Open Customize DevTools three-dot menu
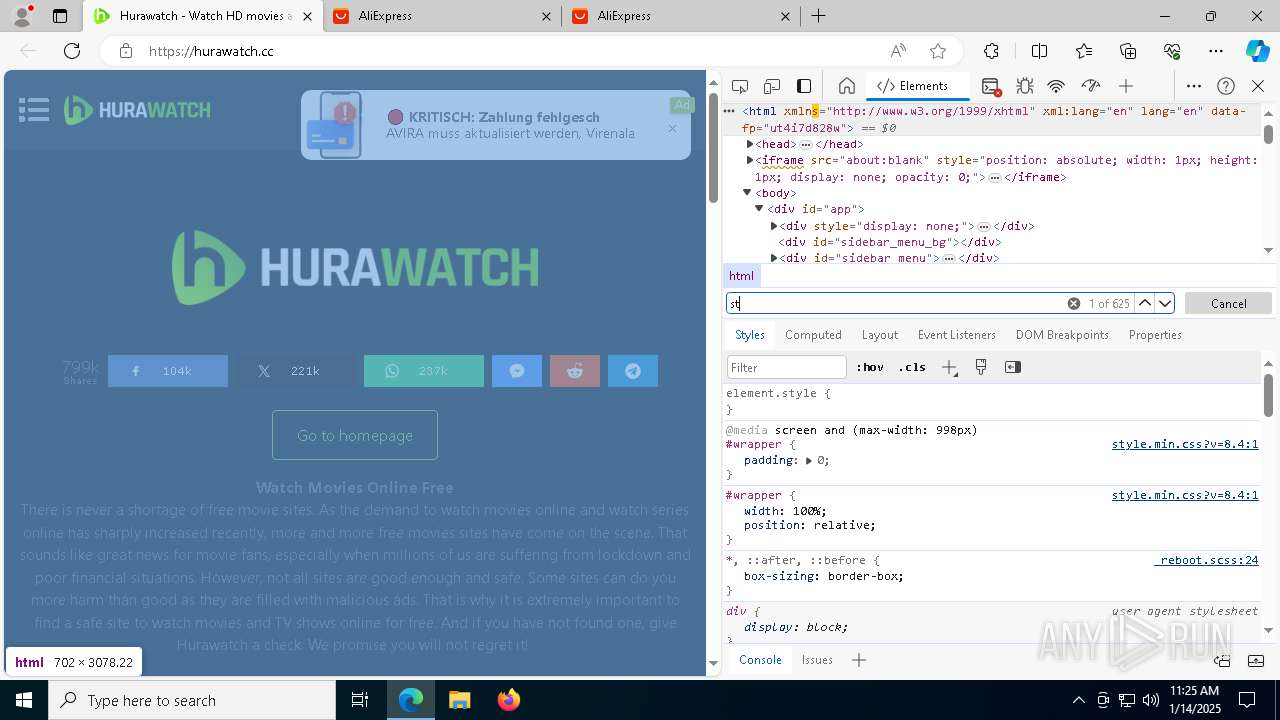 [1194, 86]
